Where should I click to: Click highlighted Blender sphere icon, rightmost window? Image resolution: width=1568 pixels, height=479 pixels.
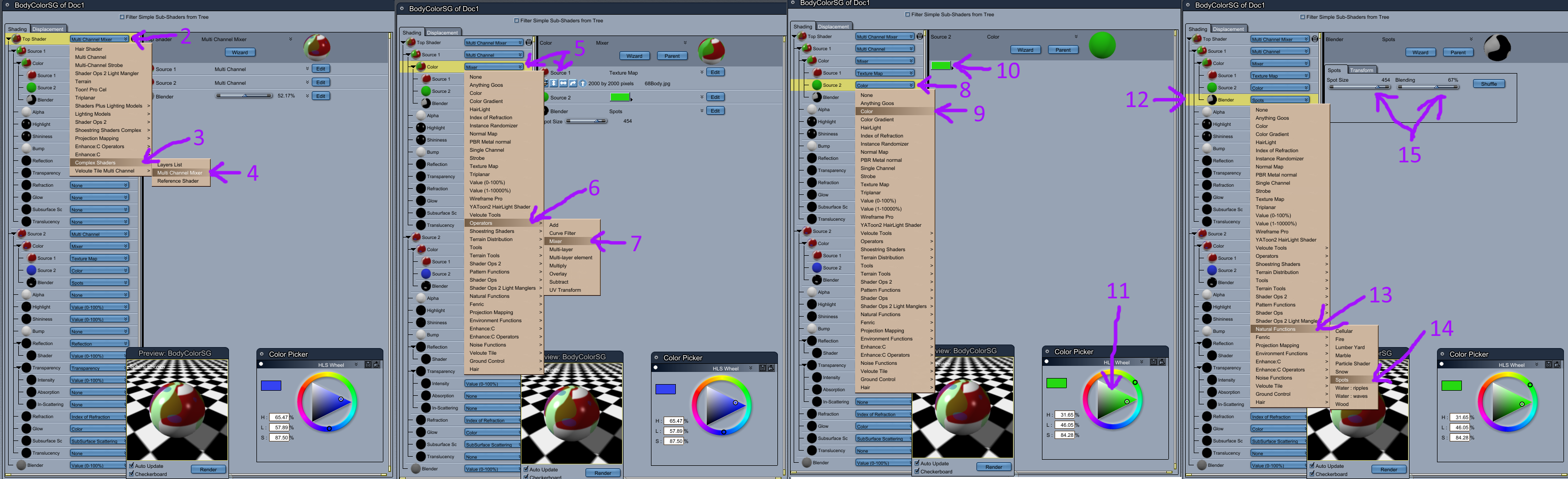(1212, 100)
